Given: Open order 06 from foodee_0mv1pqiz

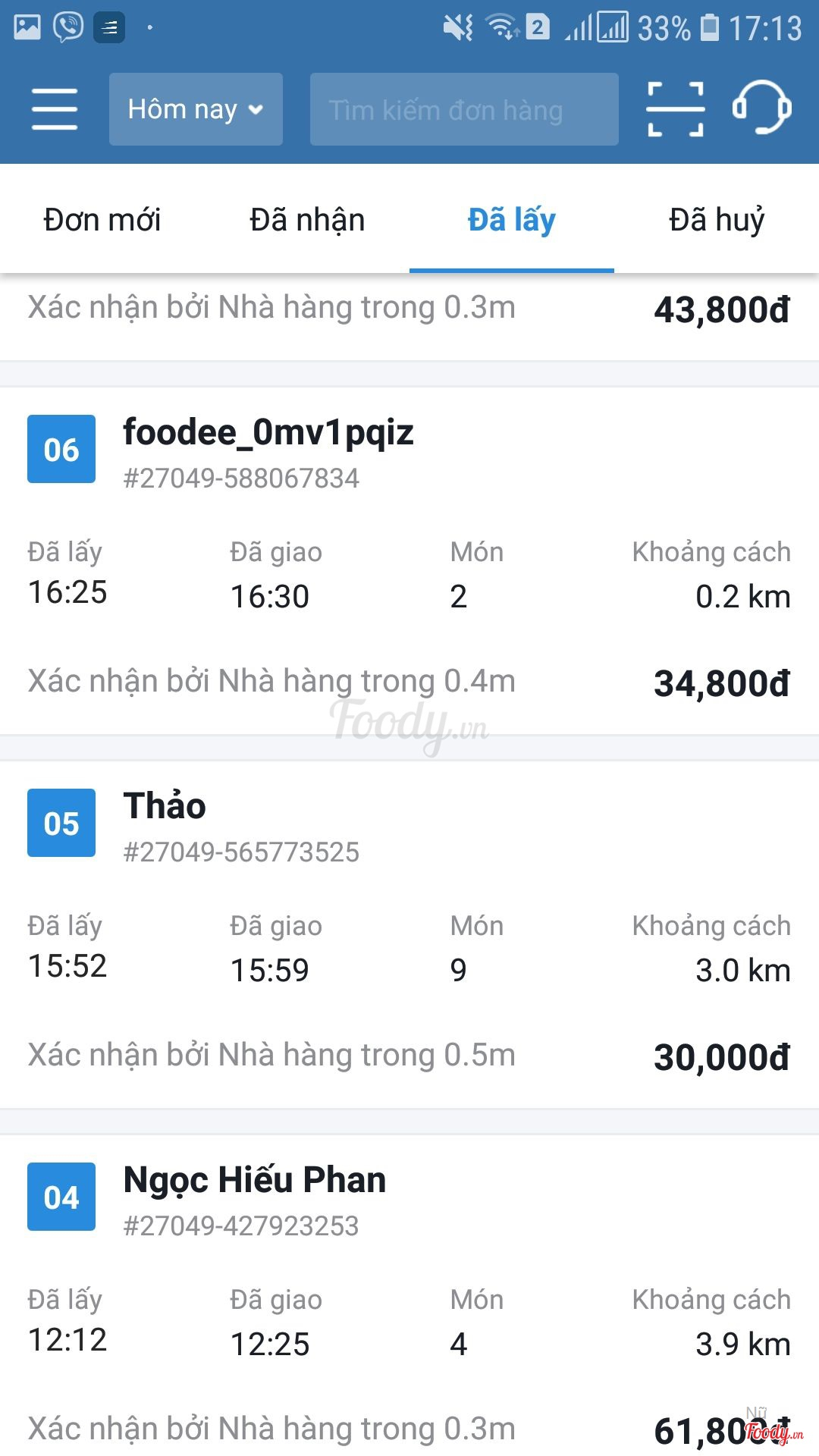Looking at the screenshot, I should (x=268, y=433).
